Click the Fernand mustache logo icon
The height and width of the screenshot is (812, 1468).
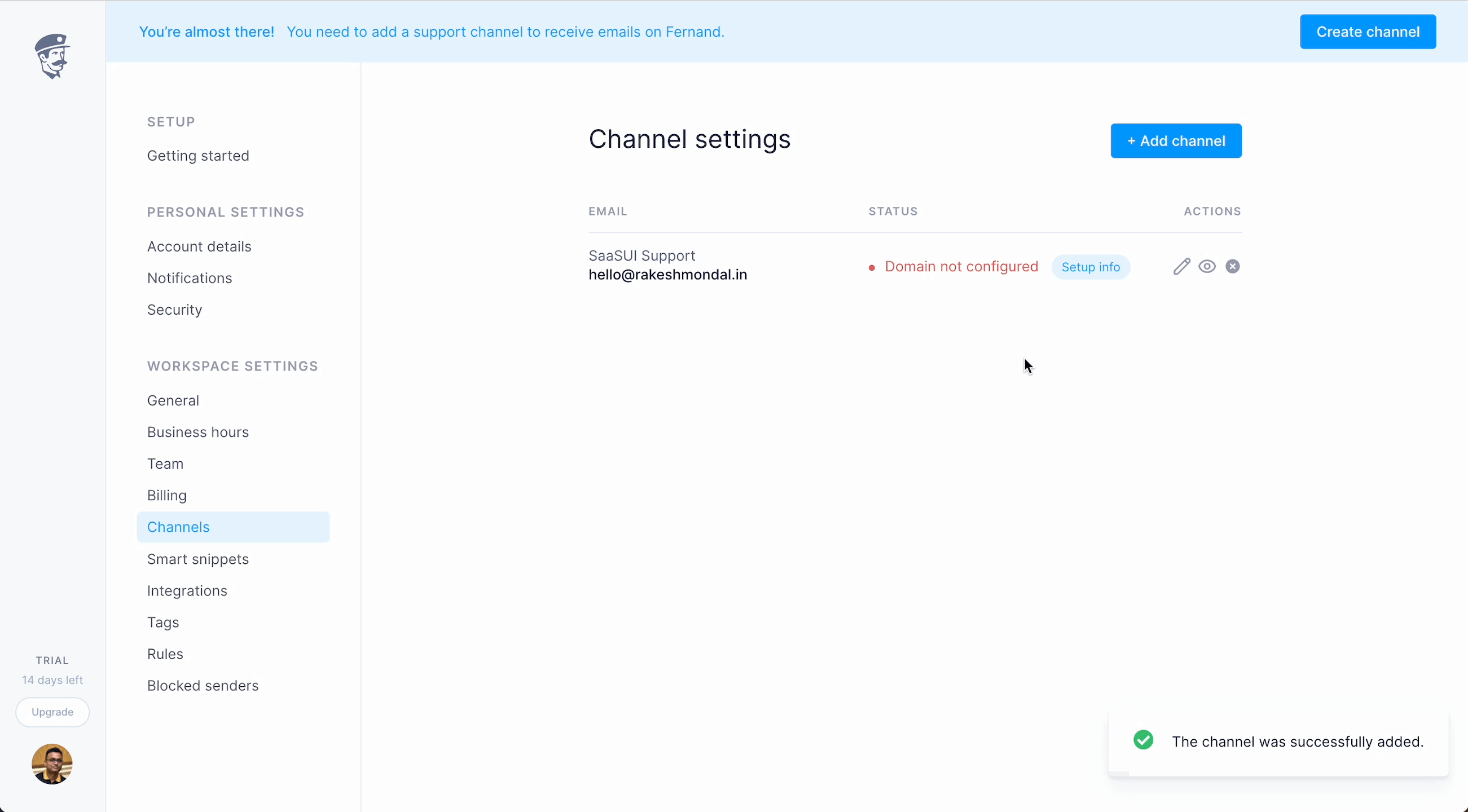point(52,56)
